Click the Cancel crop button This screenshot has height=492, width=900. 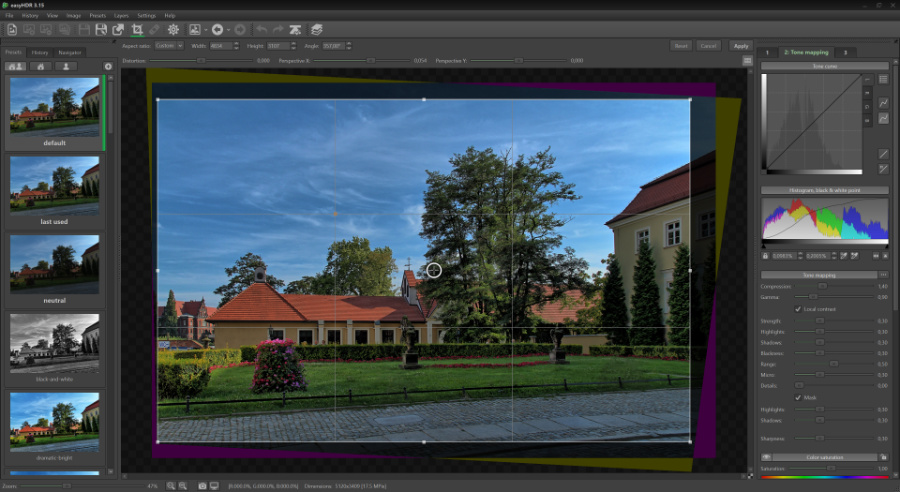click(x=708, y=46)
